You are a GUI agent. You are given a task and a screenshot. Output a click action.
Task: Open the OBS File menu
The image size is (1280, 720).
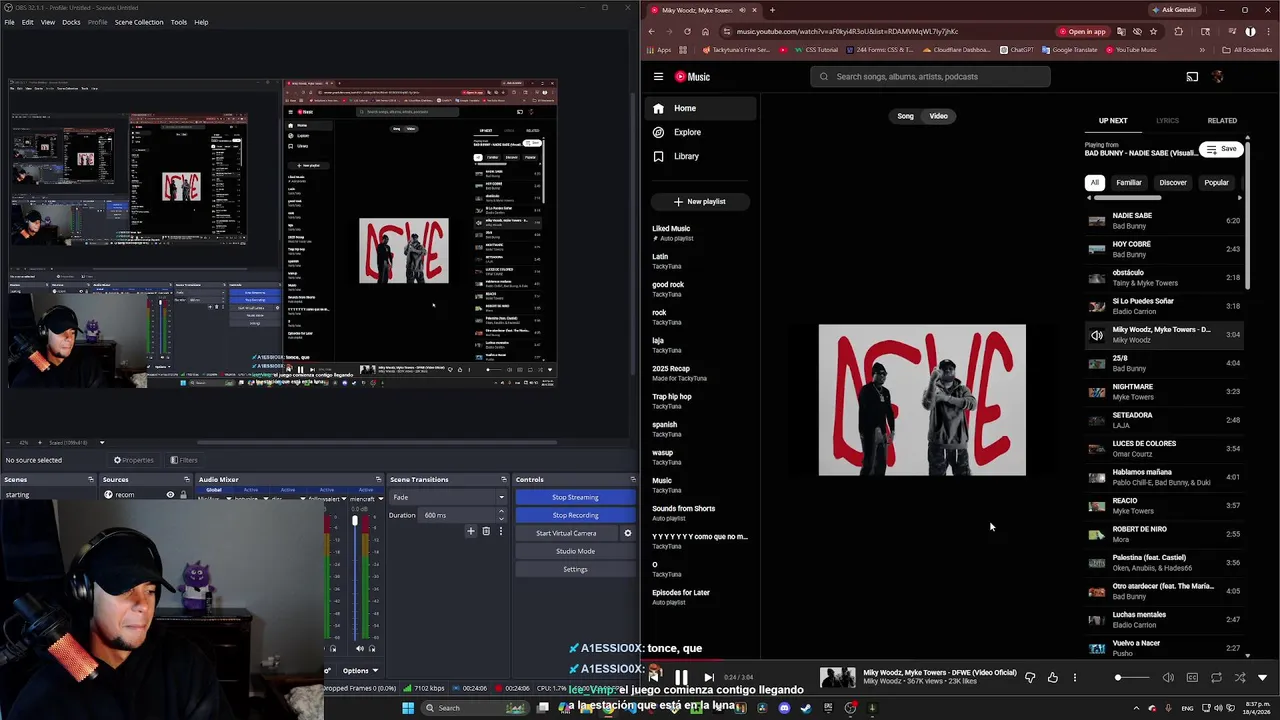9,22
